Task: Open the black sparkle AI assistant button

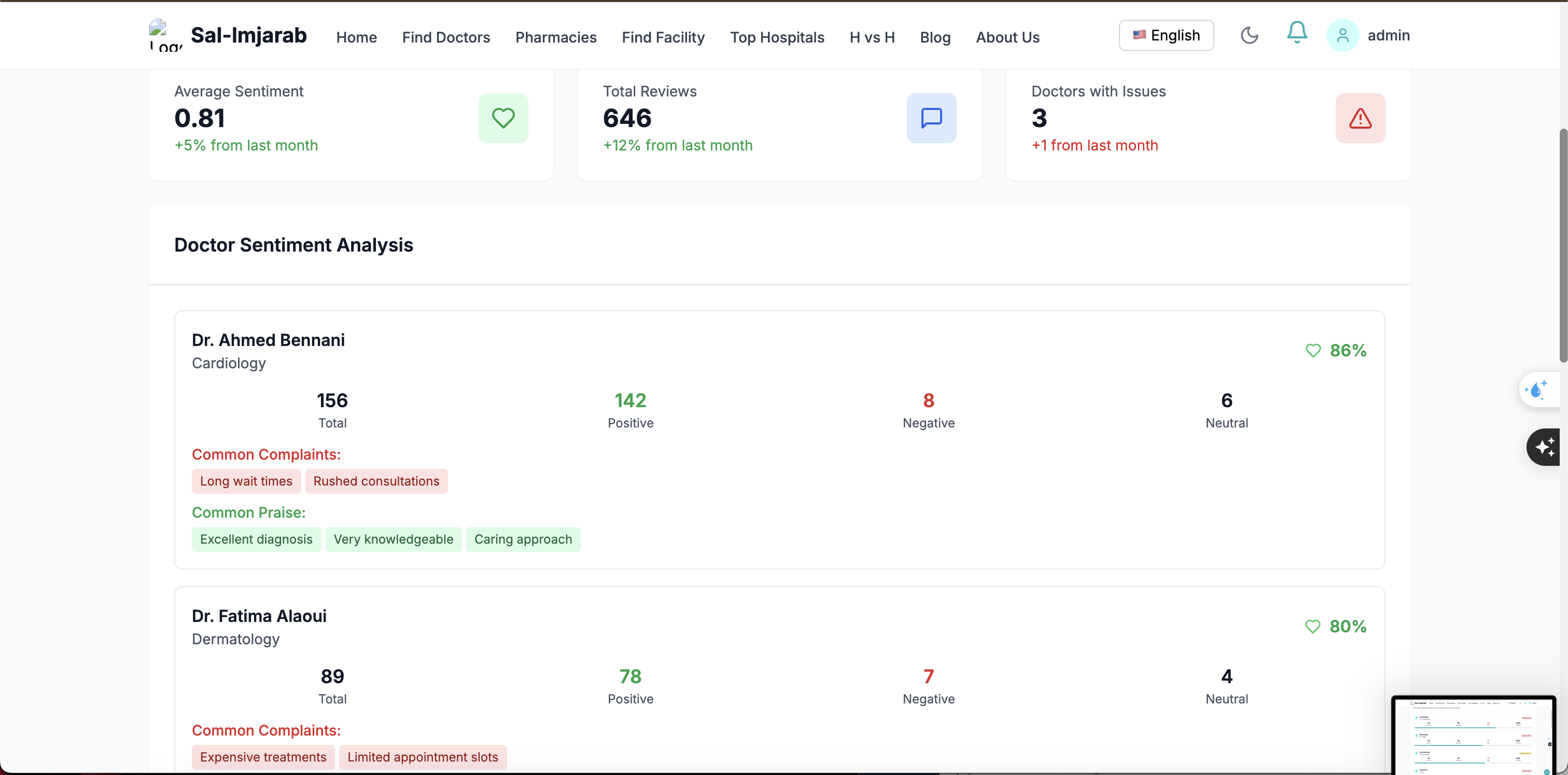Action: [1544, 447]
